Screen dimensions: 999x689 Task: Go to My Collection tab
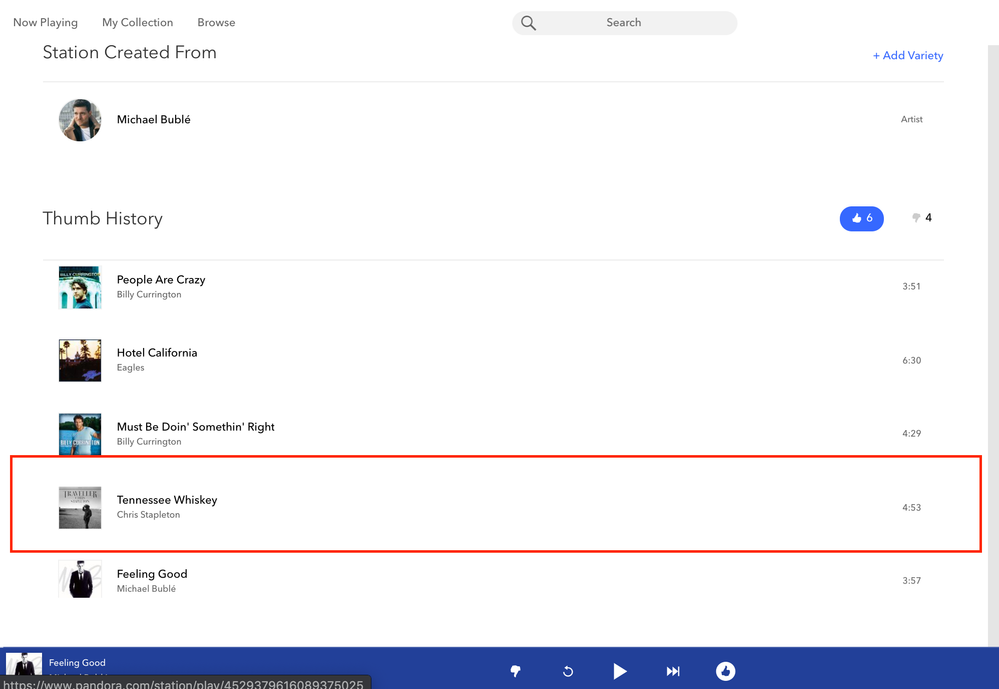[137, 22]
